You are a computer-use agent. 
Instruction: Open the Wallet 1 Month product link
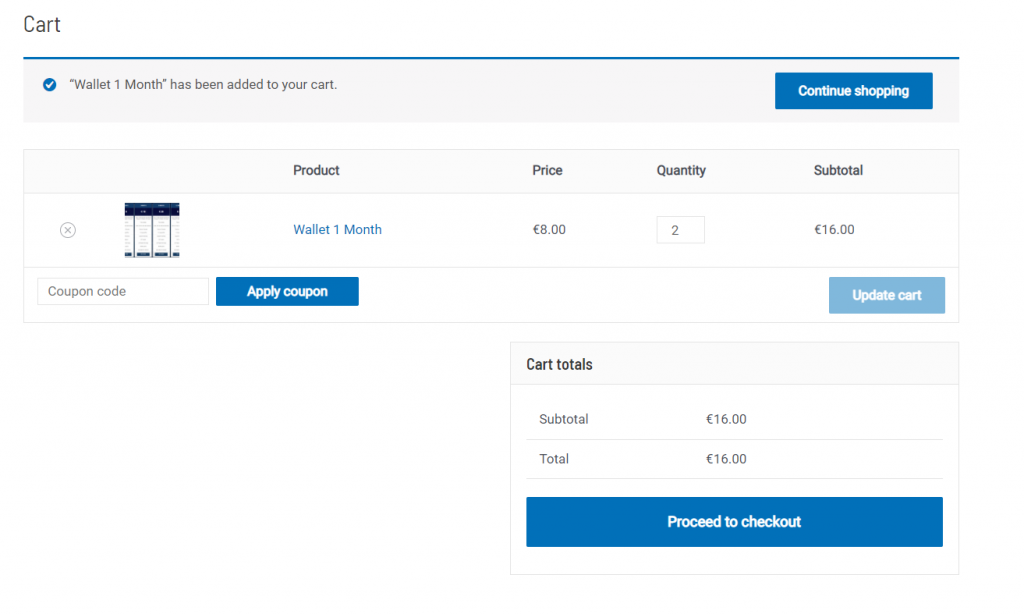pyautogui.click(x=337, y=230)
